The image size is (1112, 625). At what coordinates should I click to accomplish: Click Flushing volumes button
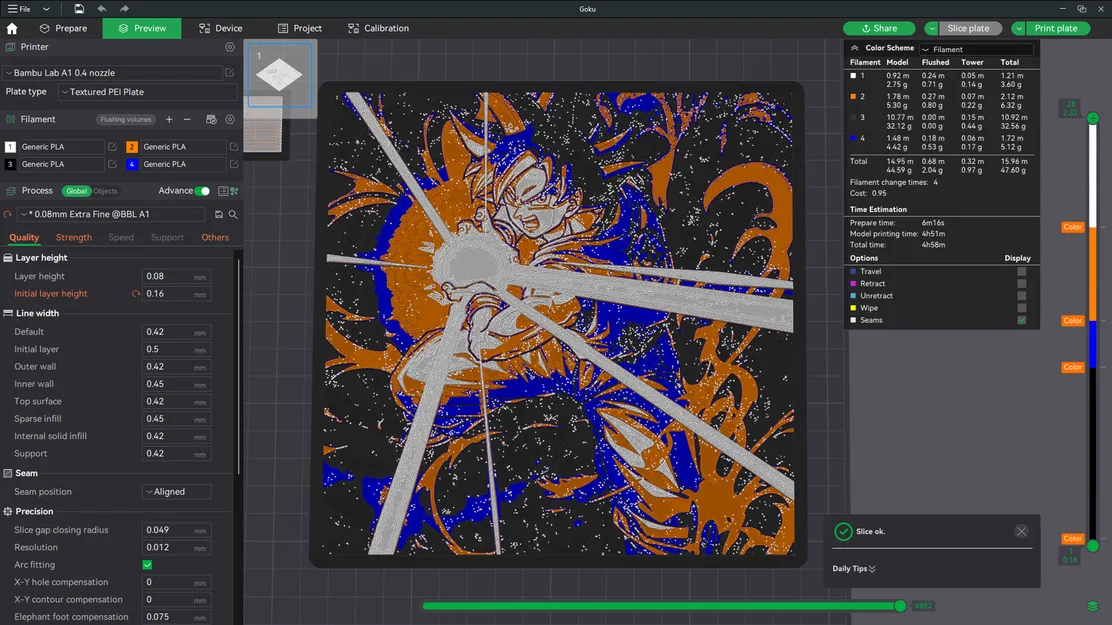click(x=126, y=119)
